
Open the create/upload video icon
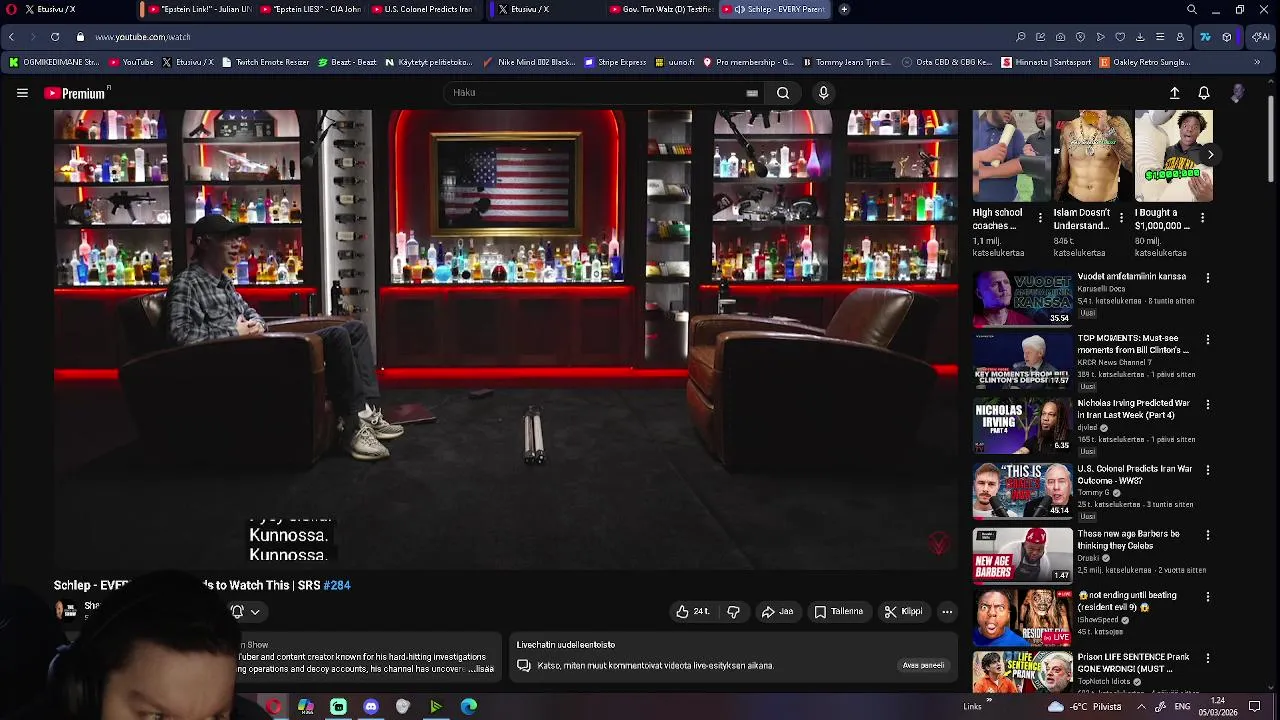1175,93
